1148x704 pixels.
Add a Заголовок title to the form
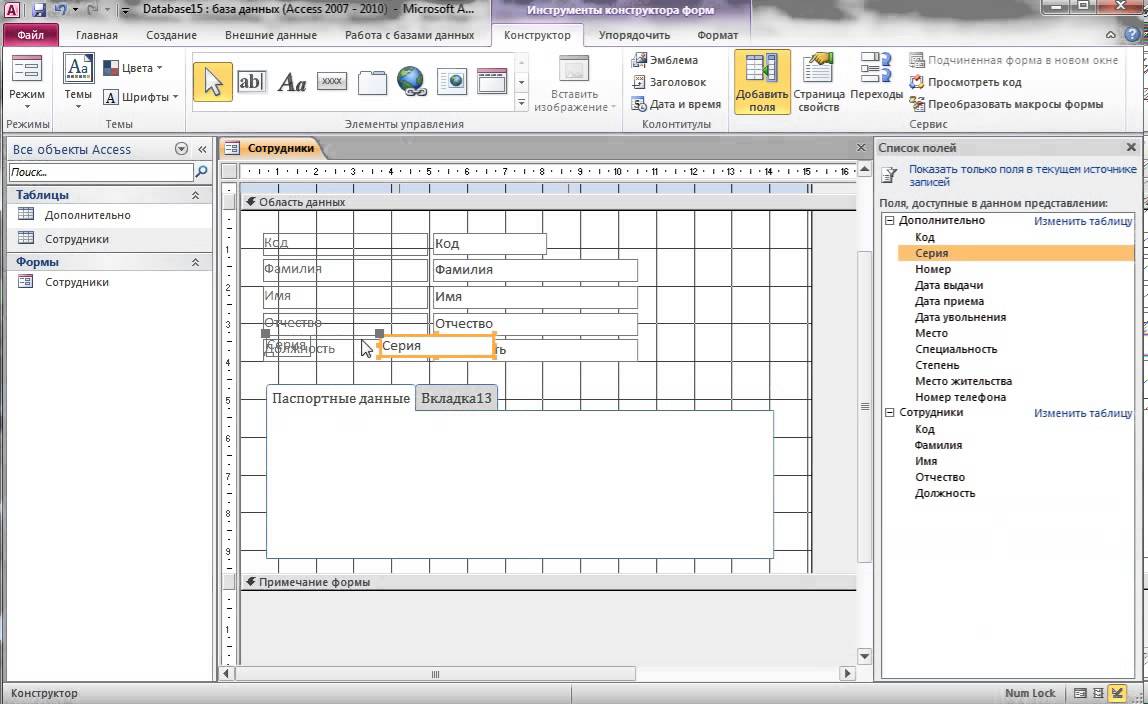[669, 82]
